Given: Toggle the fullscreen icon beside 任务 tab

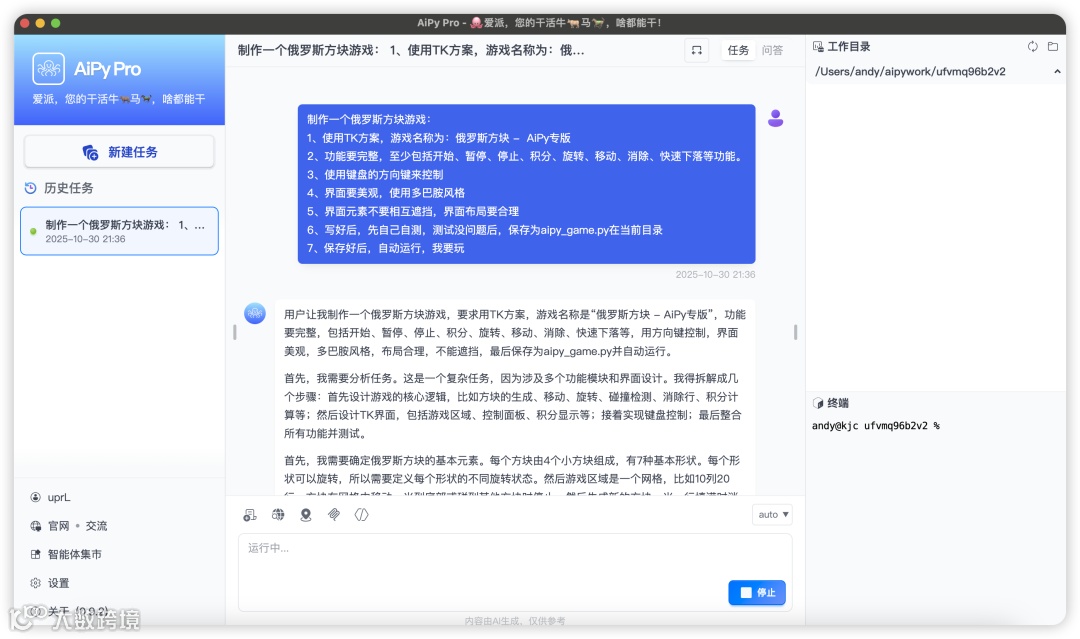Looking at the screenshot, I should pos(697,50).
